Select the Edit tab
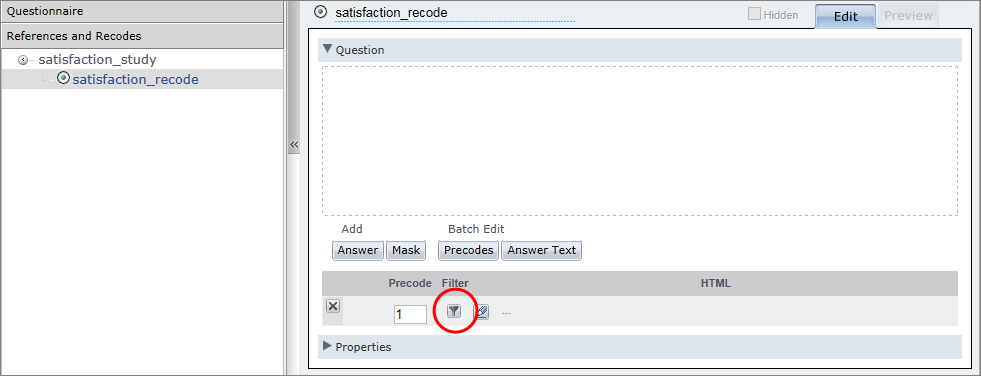Screen dimensions: 981x376 pos(845,16)
